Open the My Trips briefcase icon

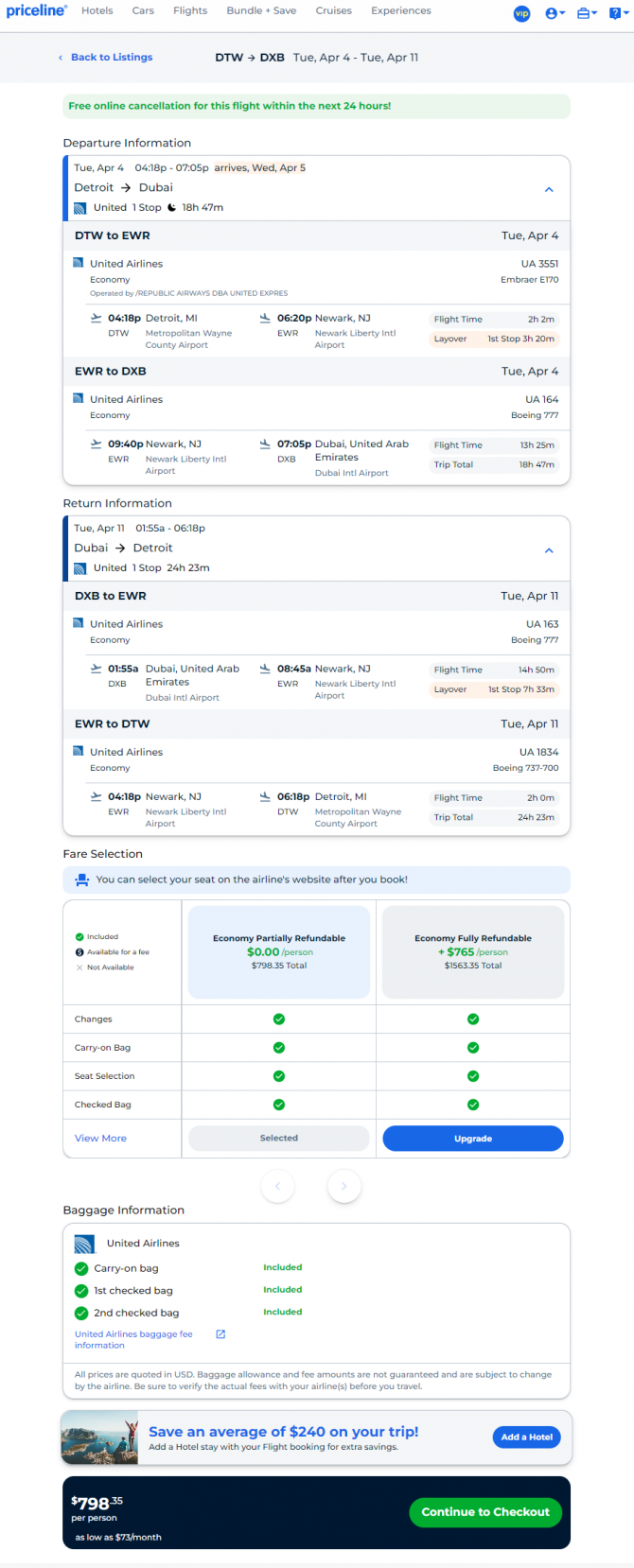pos(587,13)
